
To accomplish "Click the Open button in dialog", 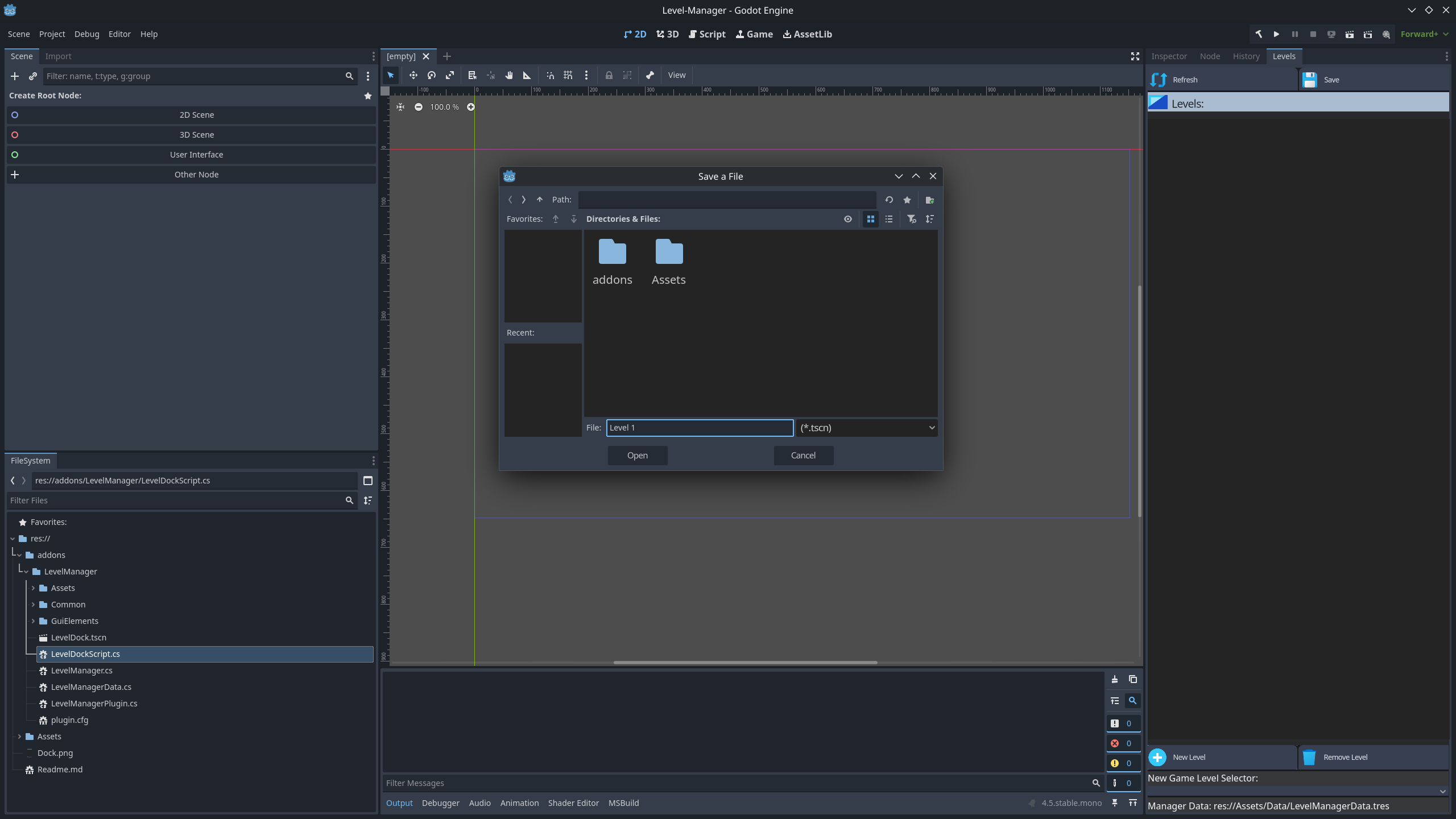I will 637,456.
